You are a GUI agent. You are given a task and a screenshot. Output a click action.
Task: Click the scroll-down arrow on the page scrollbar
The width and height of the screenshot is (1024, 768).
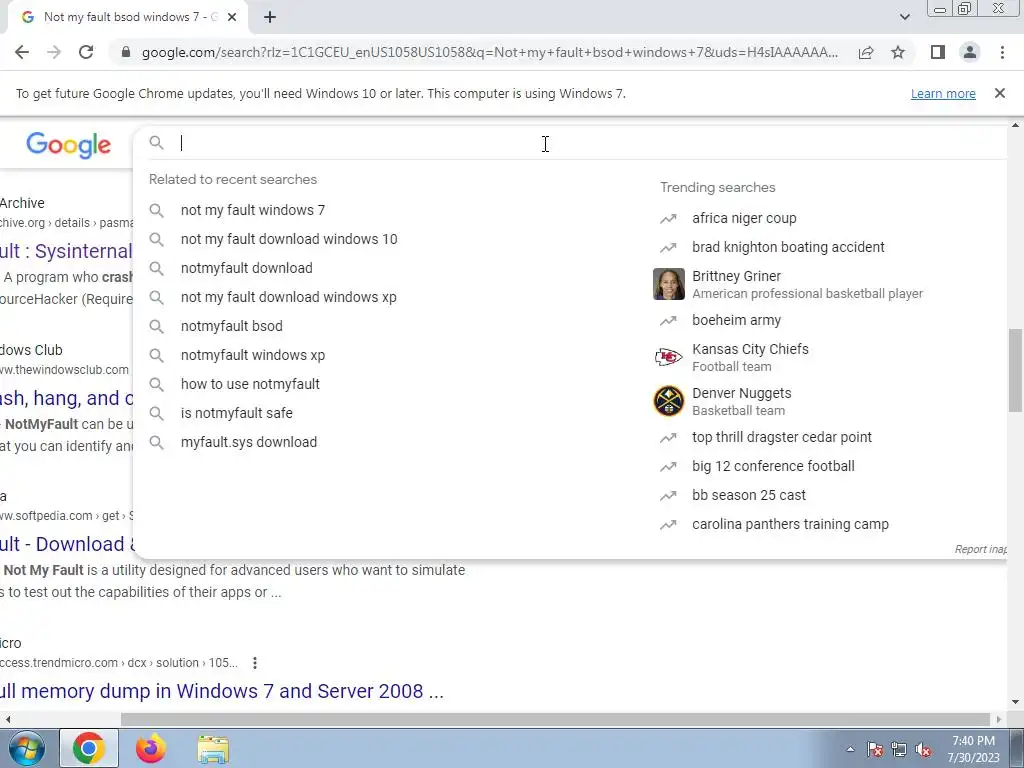(1015, 702)
